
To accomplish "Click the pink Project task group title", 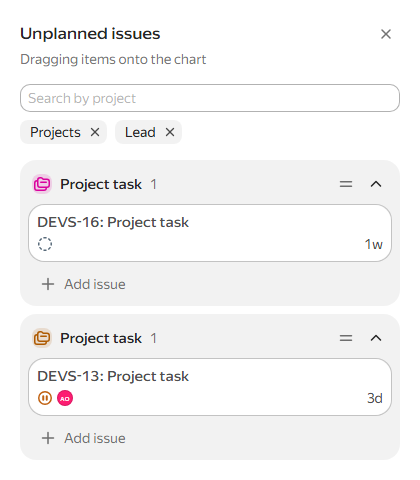I will pos(101,184).
